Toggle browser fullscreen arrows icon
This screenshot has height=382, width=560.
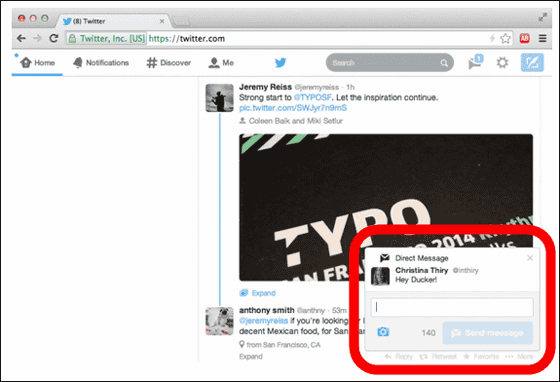pos(542,17)
